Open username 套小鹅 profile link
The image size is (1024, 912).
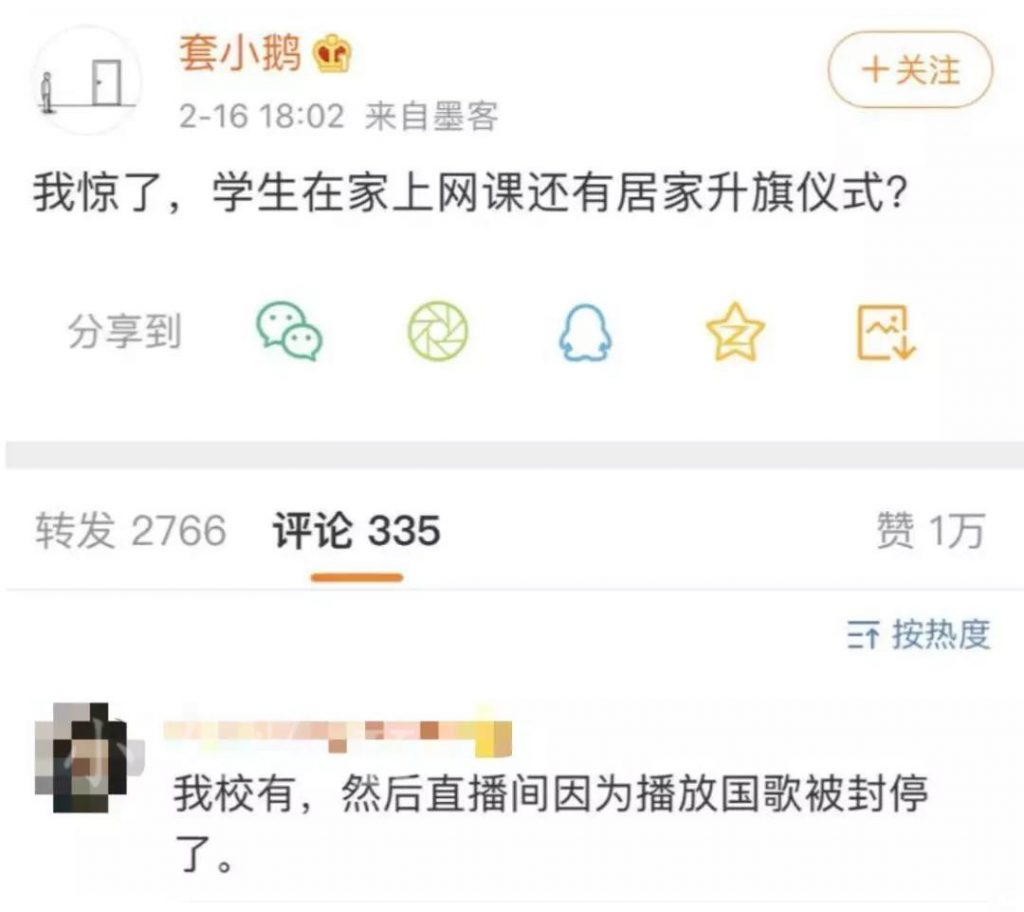click(240, 53)
